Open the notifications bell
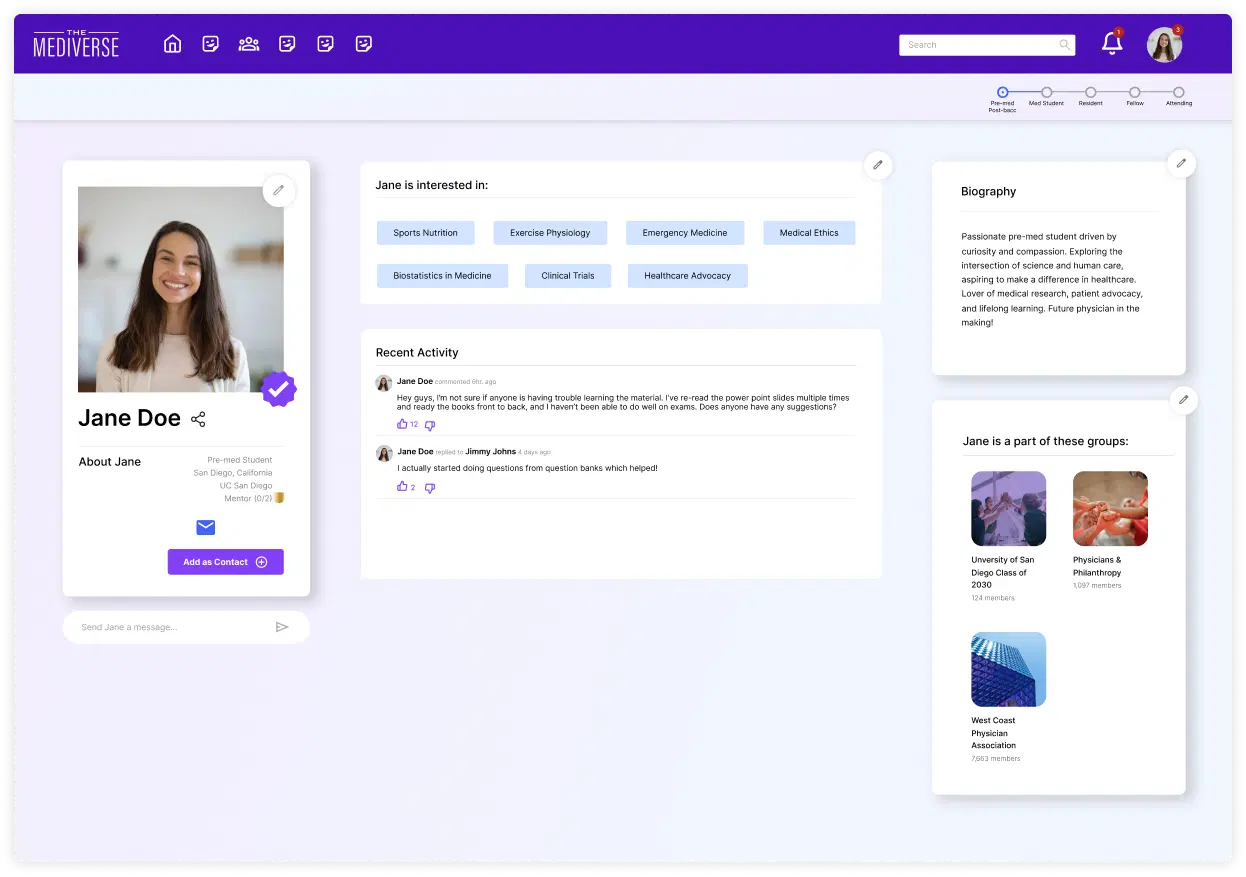The image size is (1246, 877). (1112, 43)
